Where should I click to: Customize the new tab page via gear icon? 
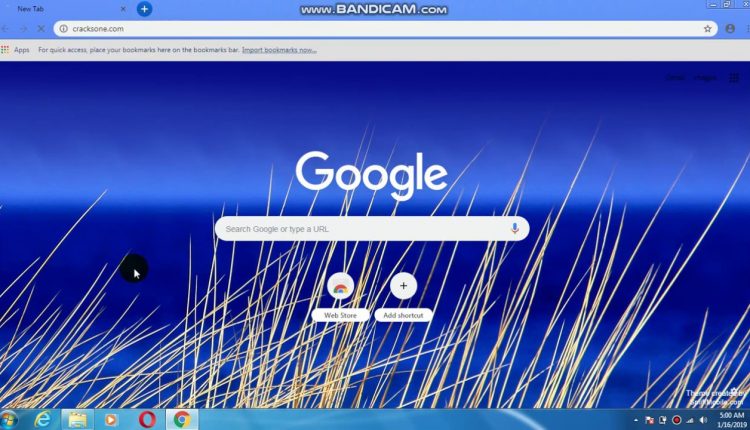tap(735, 392)
